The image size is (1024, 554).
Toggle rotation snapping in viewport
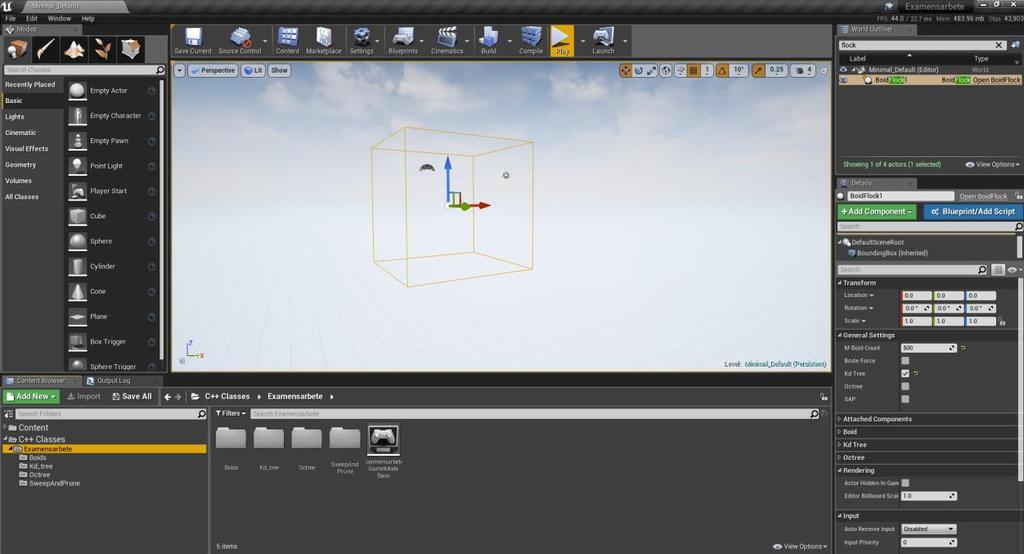(x=722, y=71)
